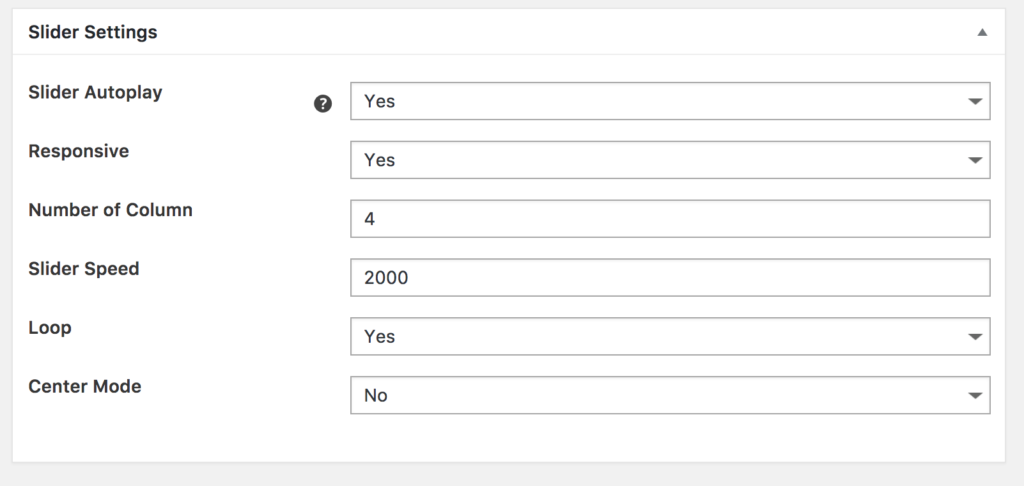Collapse the Slider Settings panel using triangle
This screenshot has height=486, width=1024.
pos(982,32)
